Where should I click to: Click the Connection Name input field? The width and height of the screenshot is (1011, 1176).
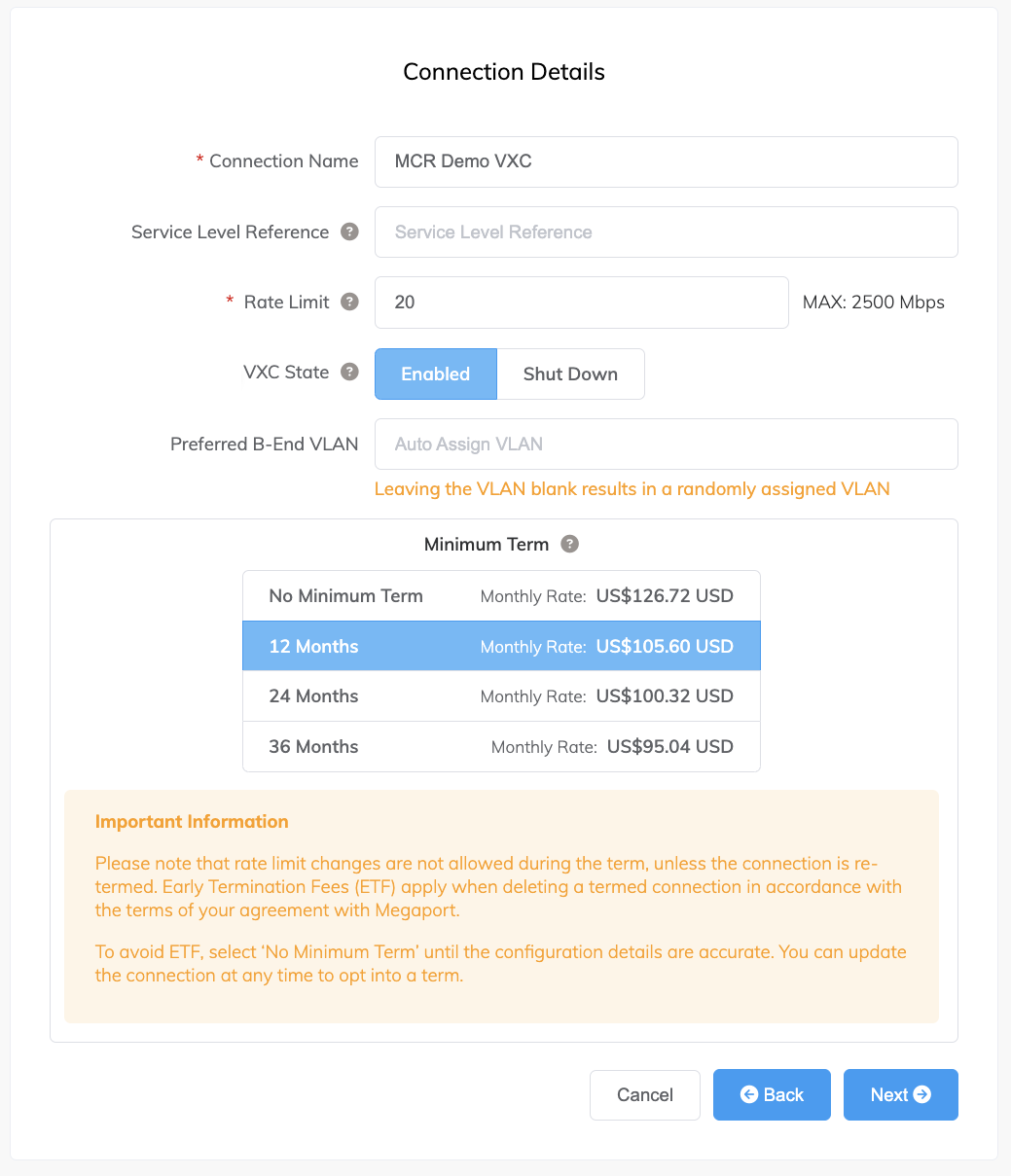coord(666,161)
